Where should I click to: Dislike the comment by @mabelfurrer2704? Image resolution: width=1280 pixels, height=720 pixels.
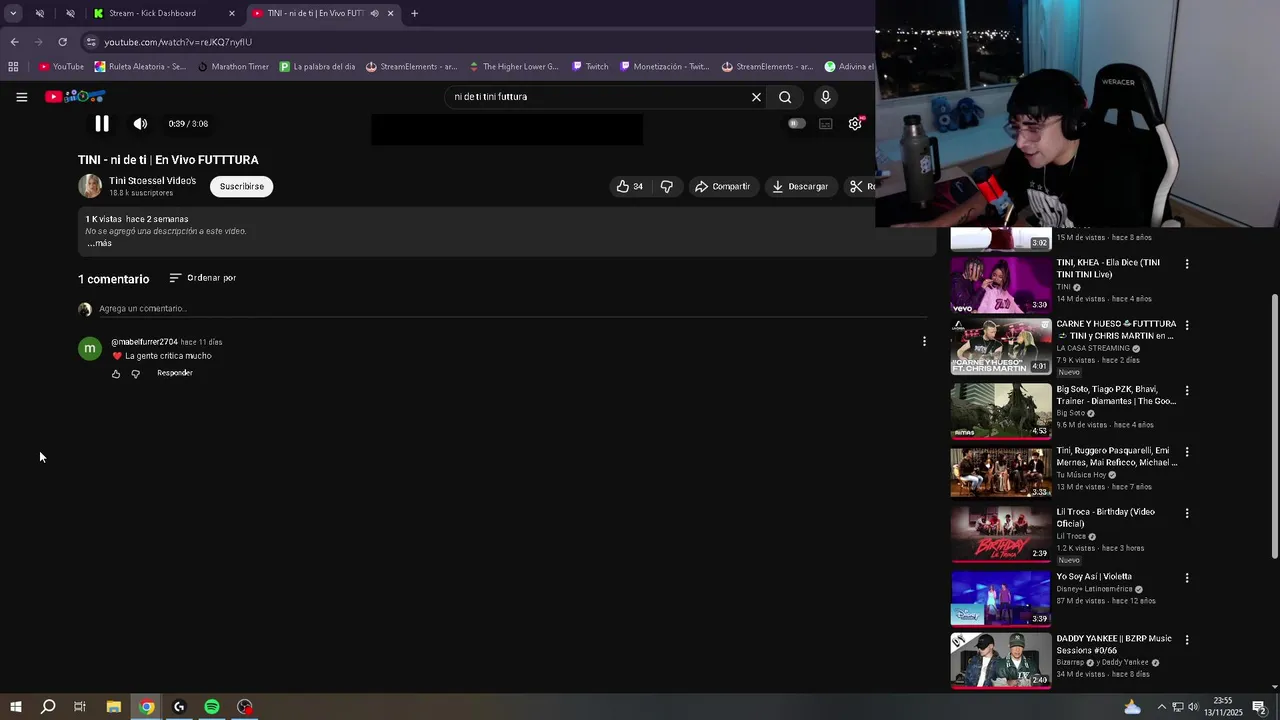pyautogui.click(x=136, y=374)
